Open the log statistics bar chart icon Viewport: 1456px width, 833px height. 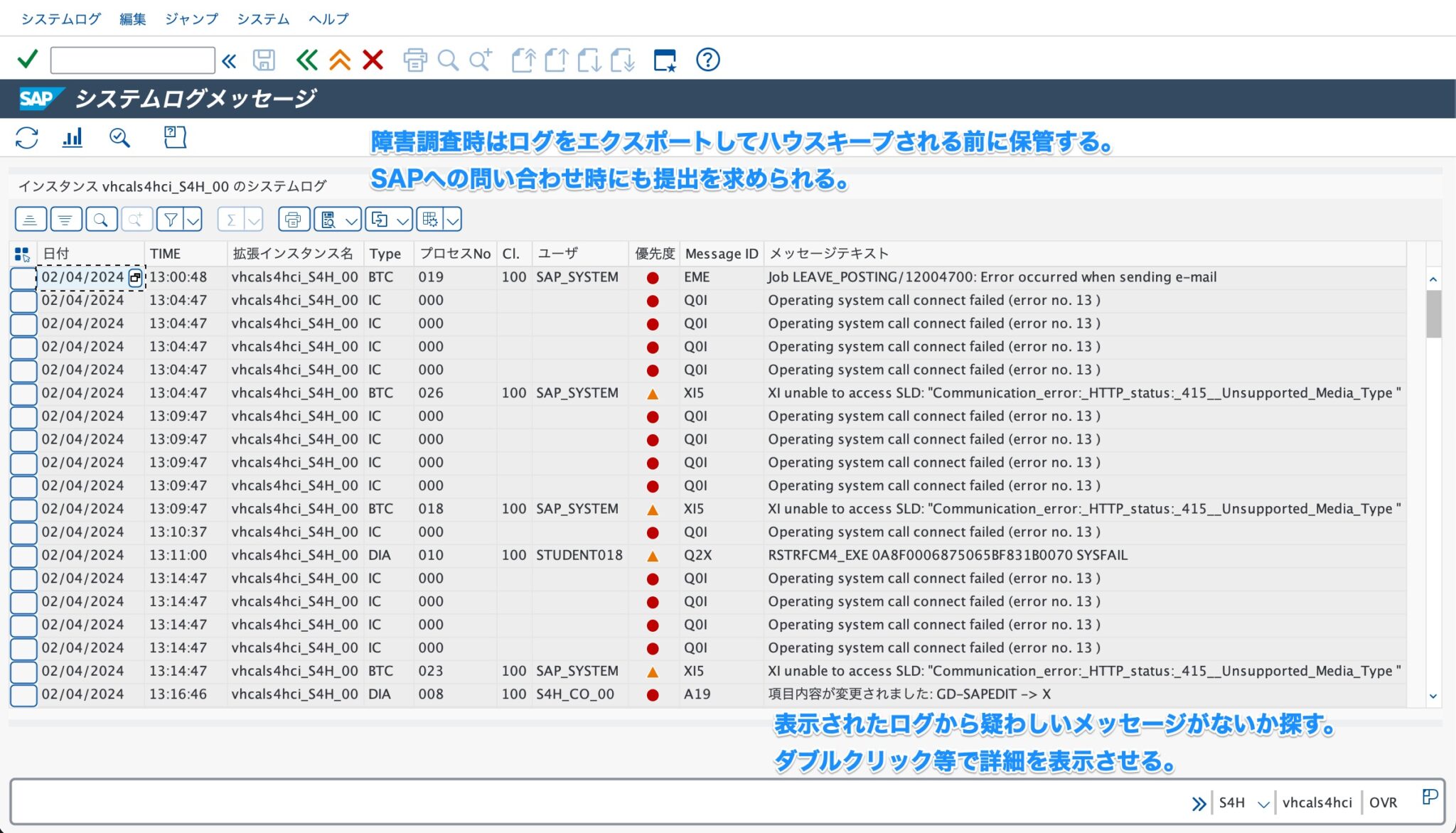pyautogui.click(x=72, y=138)
